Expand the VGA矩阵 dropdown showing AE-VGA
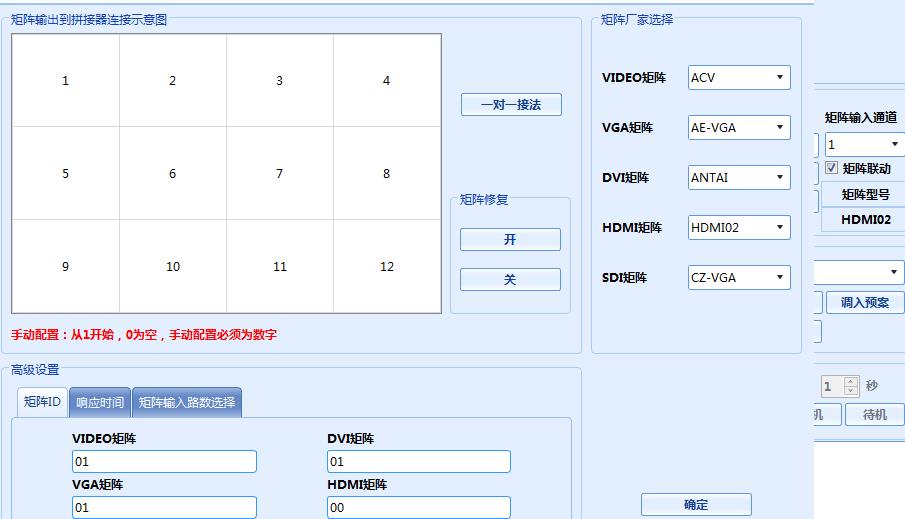 tap(740, 128)
